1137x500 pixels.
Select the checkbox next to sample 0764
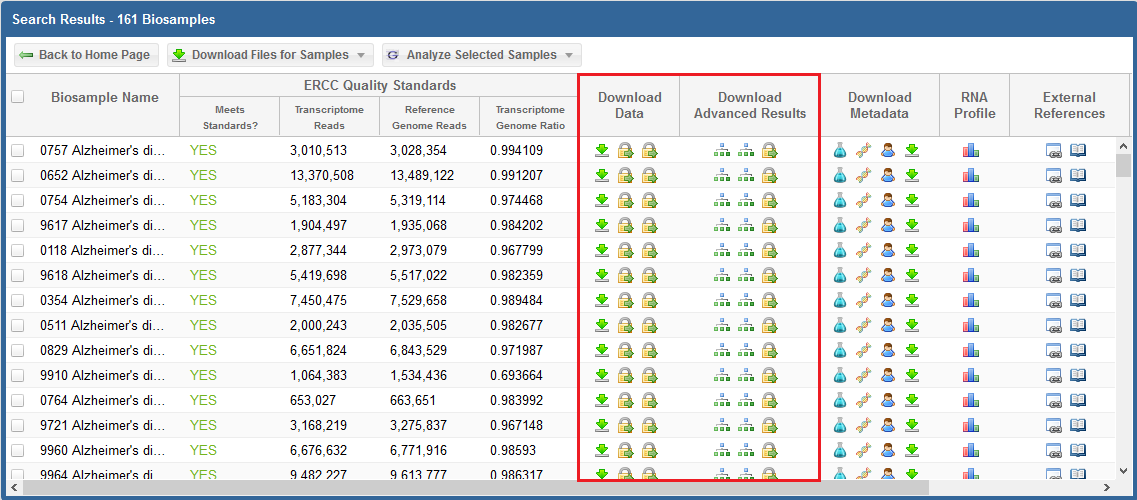point(17,400)
